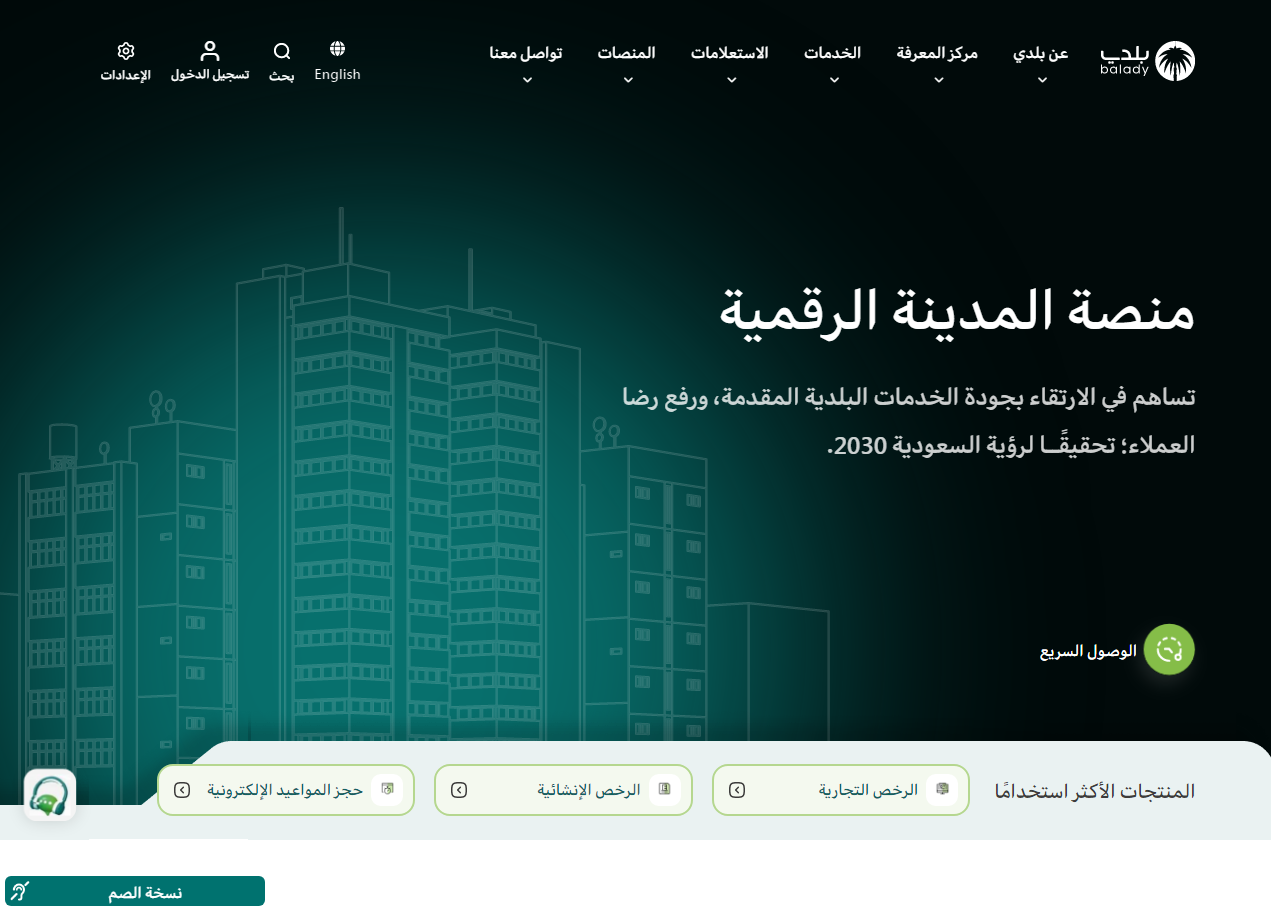Open the الخدمات menu

(x=833, y=54)
